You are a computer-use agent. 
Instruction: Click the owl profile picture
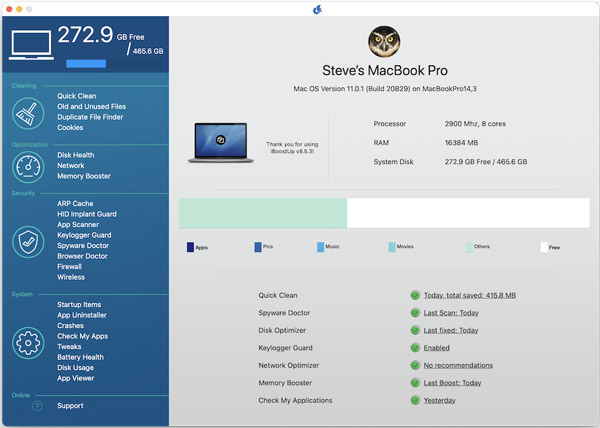[x=384, y=42]
